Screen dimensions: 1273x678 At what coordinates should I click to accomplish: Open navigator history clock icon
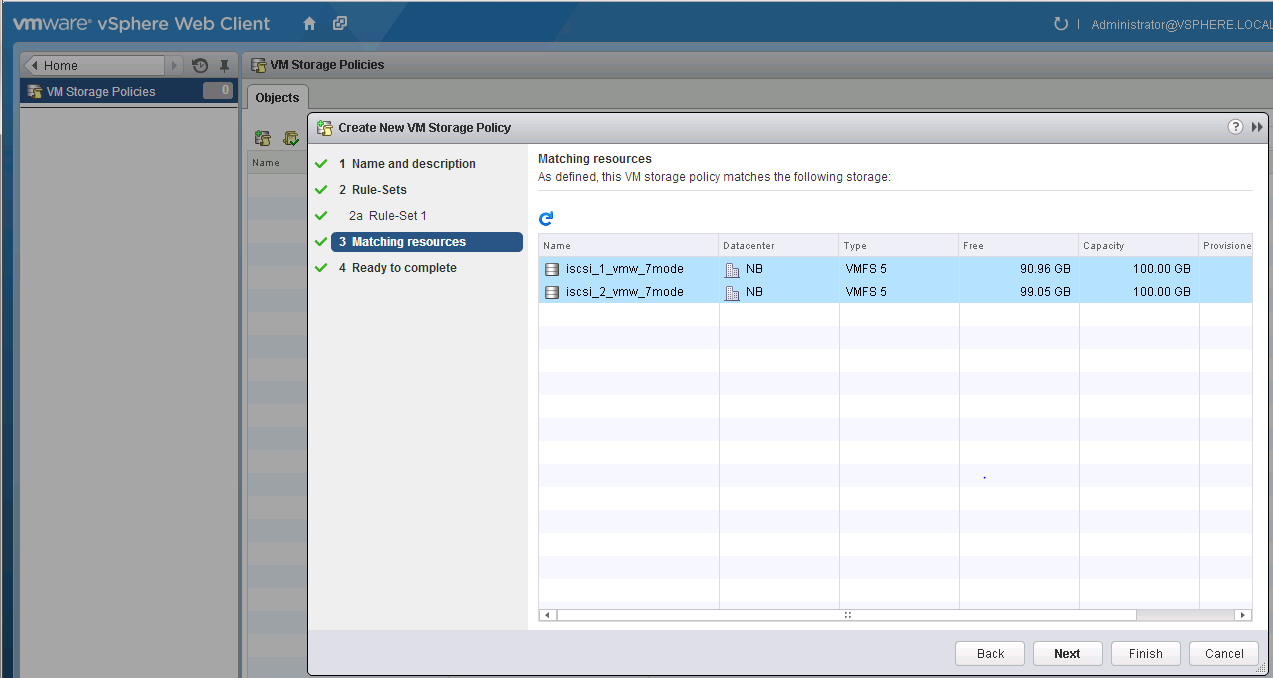point(200,65)
